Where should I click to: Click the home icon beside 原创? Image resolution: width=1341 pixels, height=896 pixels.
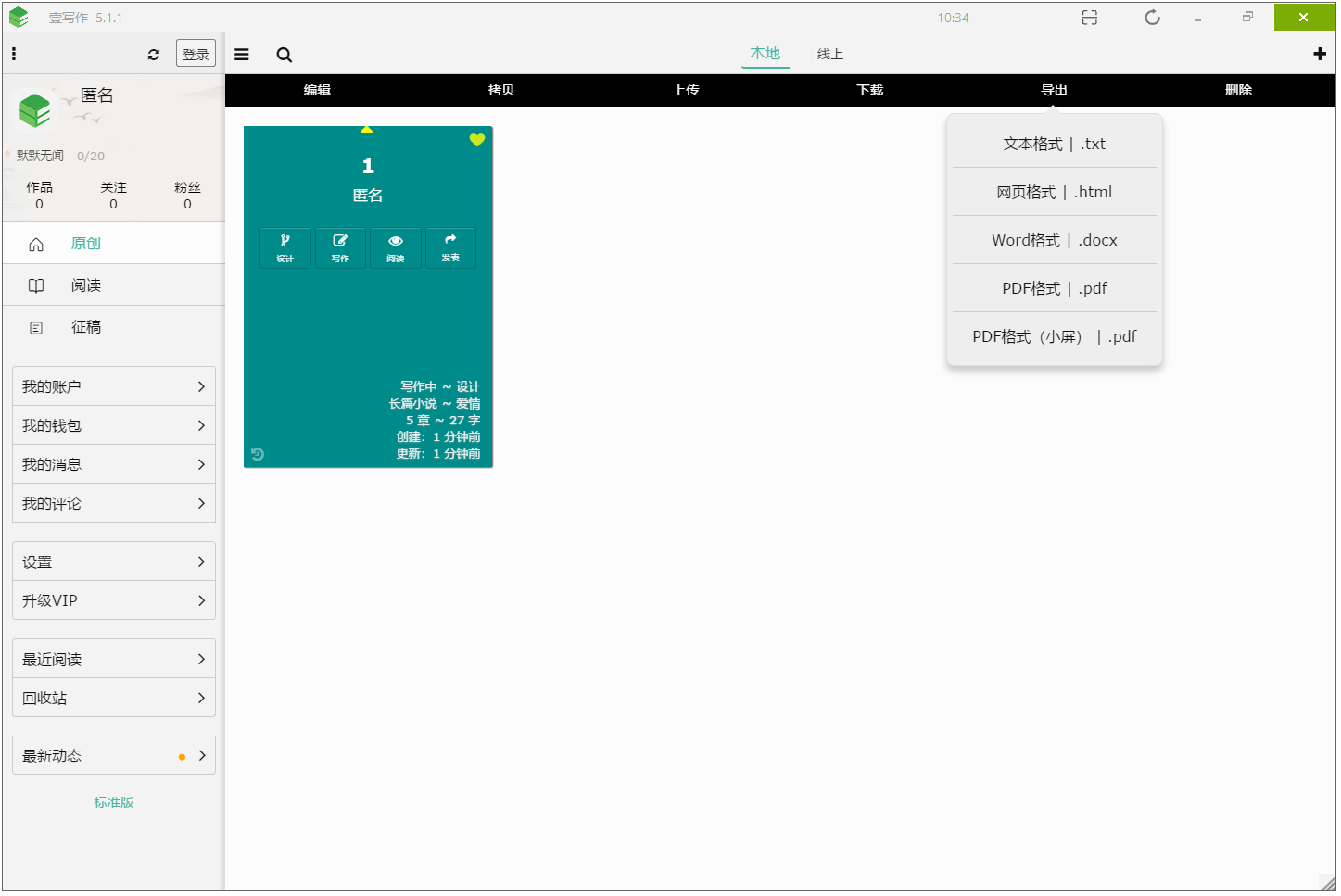click(x=36, y=245)
